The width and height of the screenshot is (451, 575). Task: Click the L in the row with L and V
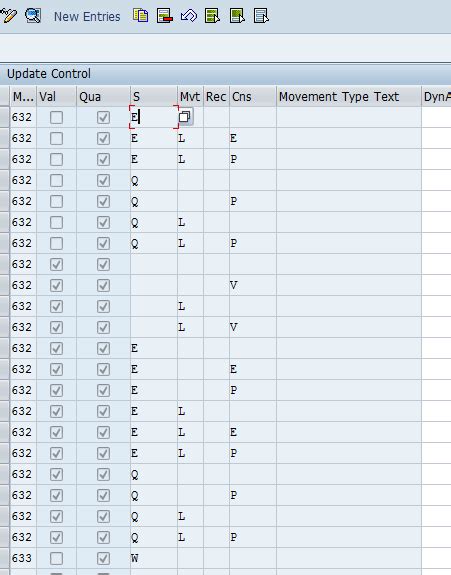coord(182,327)
